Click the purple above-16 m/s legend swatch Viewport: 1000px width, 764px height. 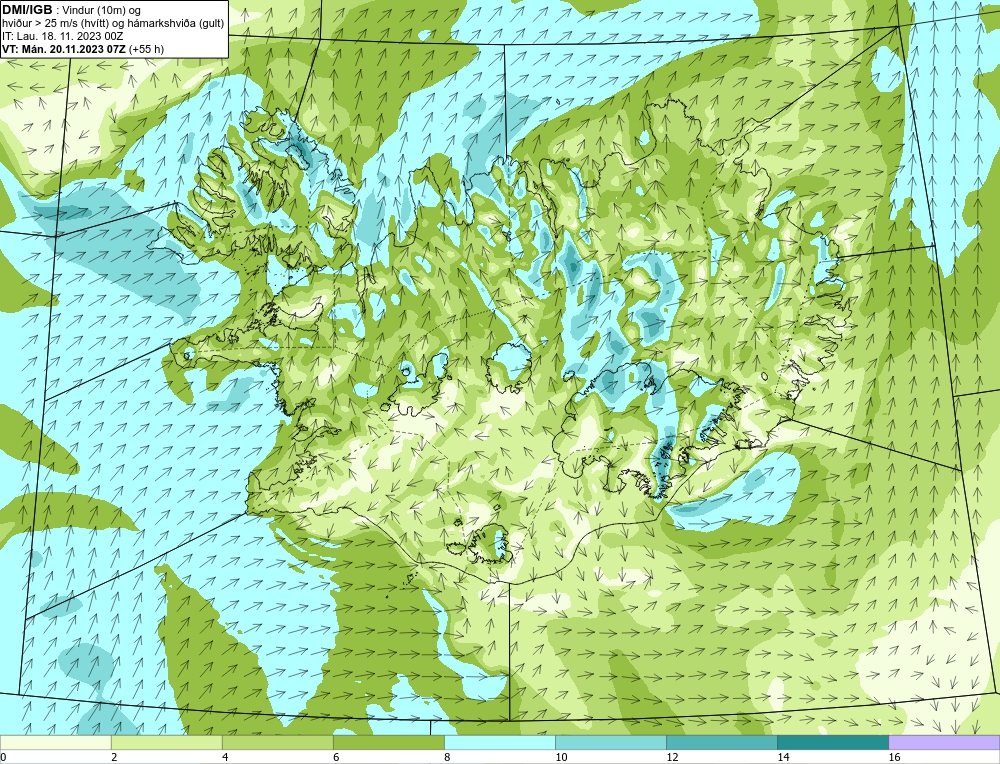[944, 742]
